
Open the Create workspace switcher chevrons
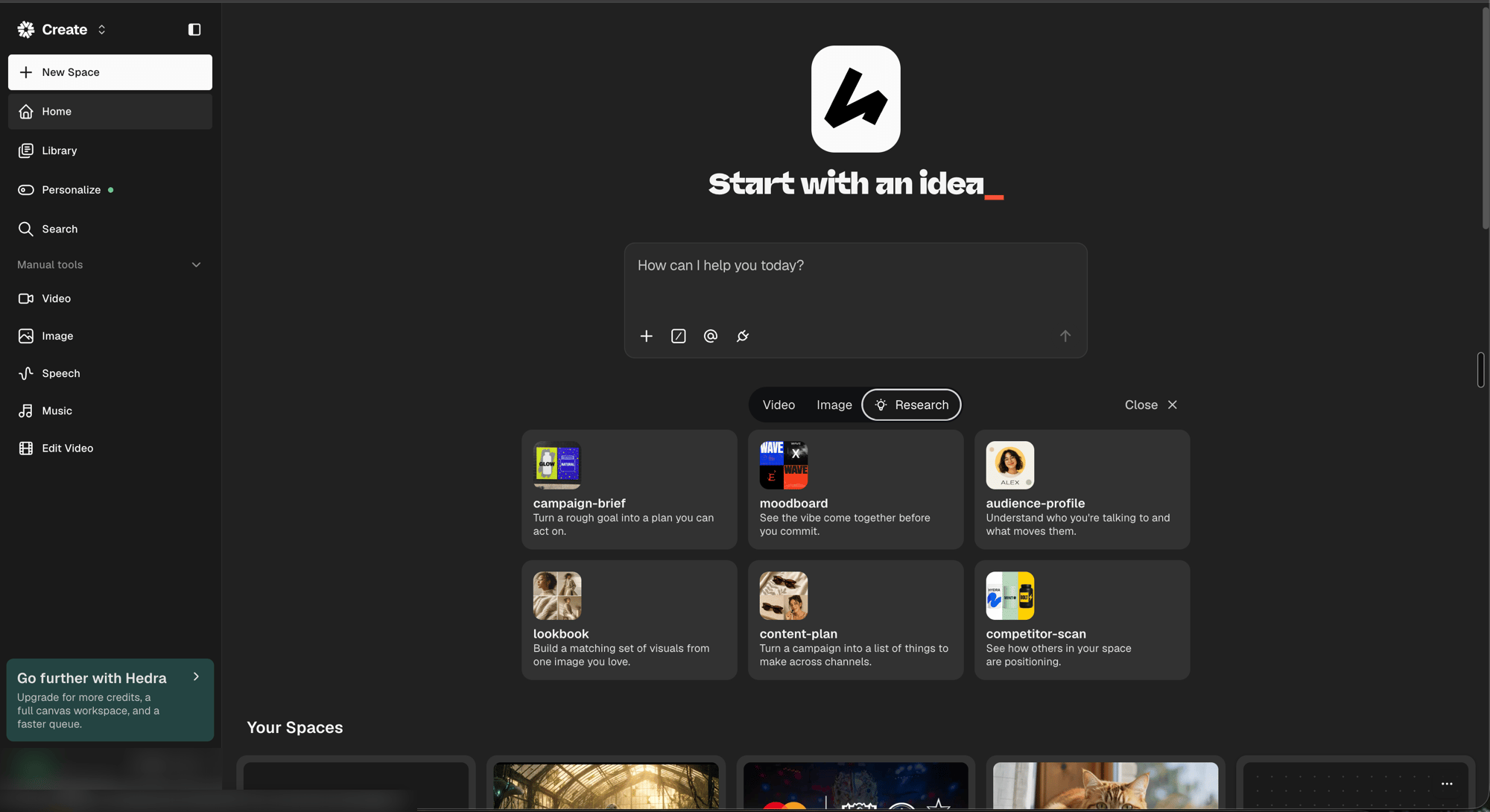pyautogui.click(x=102, y=30)
